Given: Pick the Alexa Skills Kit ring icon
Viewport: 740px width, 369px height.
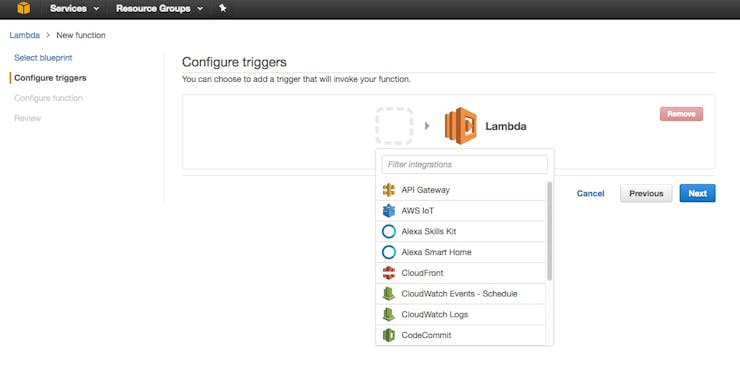Looking at the screenshot, I should click(388, 232).
